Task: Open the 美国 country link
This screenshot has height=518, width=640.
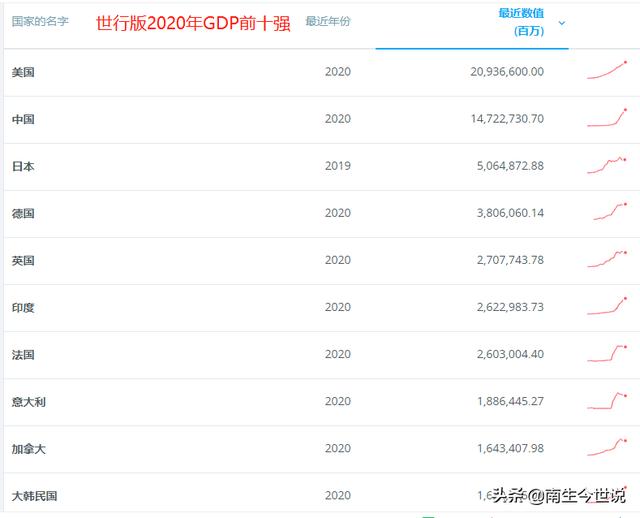Action: pyautogui.click(x=23, y=72)
